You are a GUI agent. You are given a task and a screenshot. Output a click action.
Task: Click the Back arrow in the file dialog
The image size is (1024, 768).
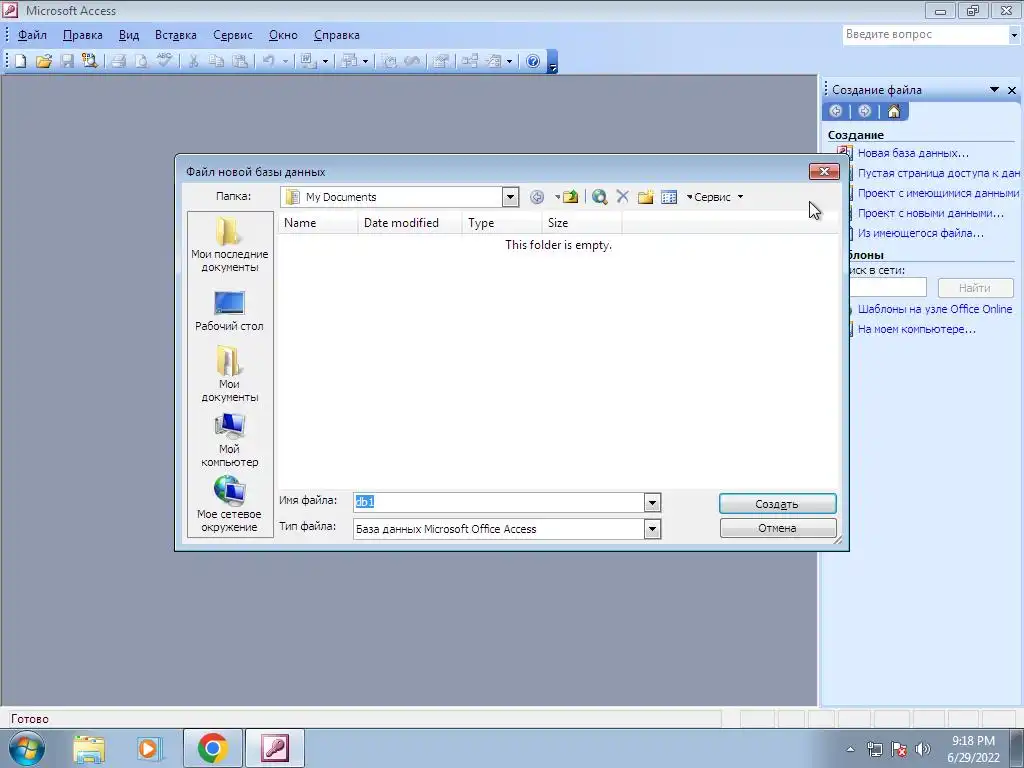click(x=537, y=197)
